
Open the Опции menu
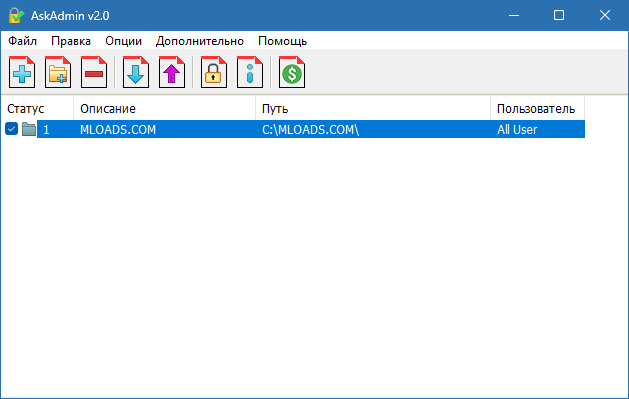(x=123, y=41)
